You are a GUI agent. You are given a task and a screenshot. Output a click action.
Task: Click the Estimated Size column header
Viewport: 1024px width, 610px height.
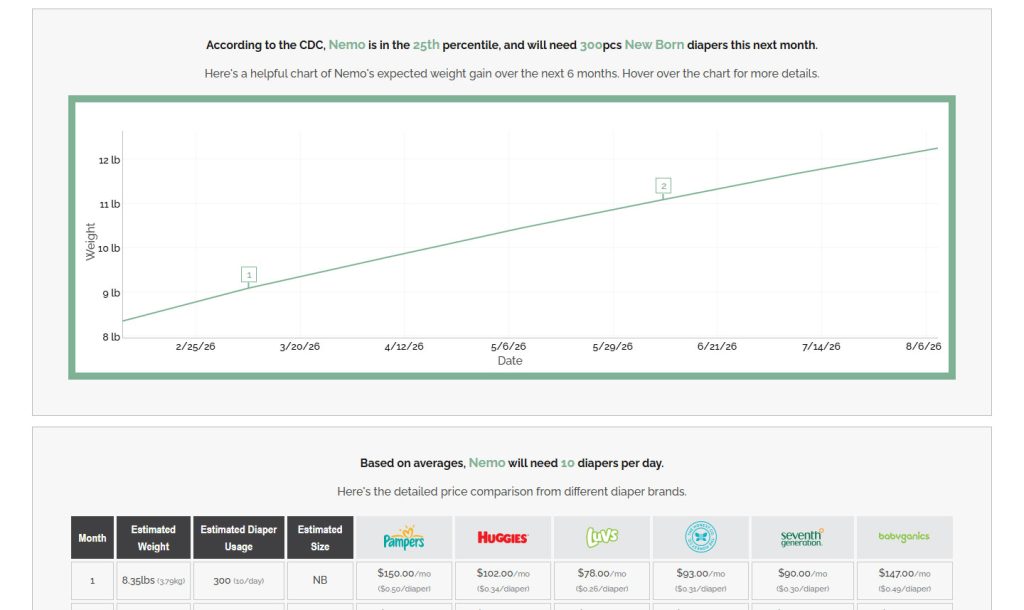click(320, 538)
